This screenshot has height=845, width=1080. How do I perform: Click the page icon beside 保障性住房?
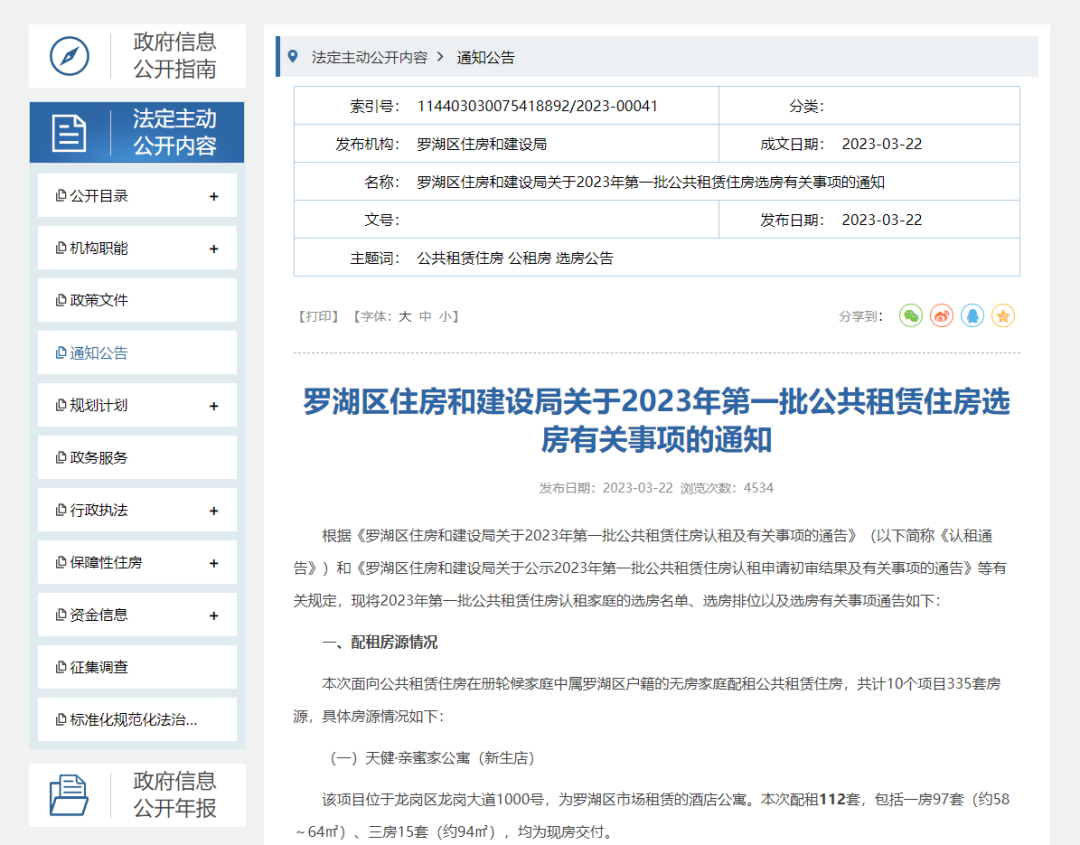coord(61,562)
